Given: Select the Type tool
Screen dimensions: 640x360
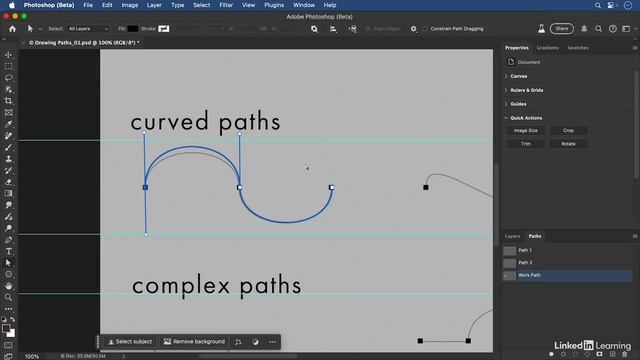Looking at the screenshot, I should click(8, 251).
